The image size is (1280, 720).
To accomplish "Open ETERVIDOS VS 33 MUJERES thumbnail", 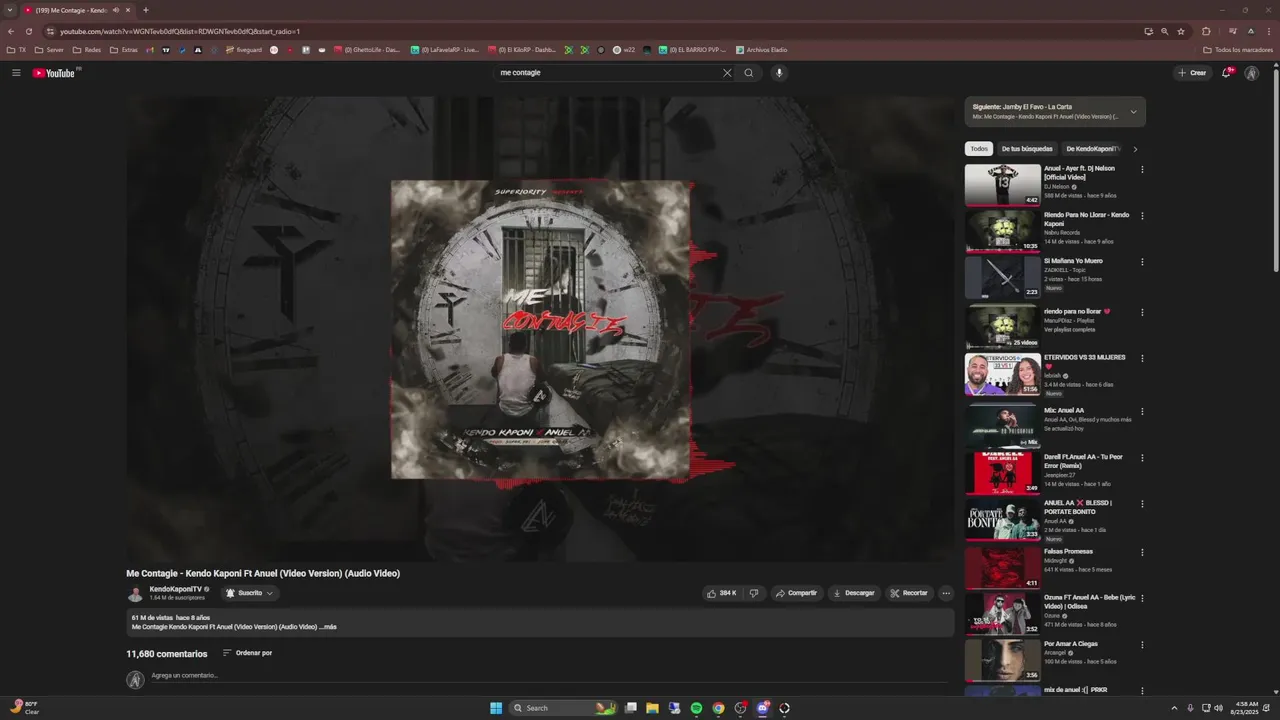I will [x=1003, y=374].
